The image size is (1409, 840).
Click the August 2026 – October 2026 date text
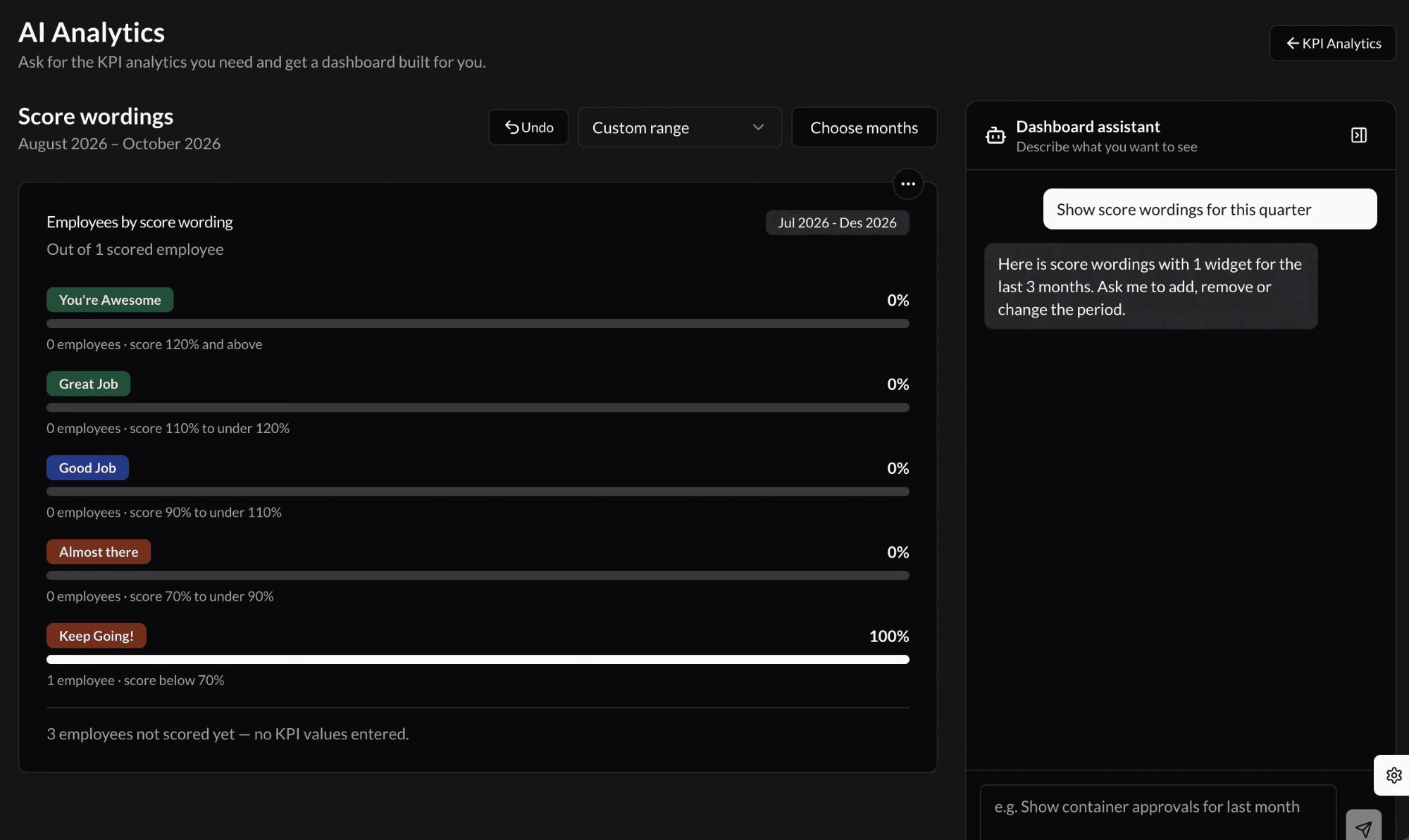pyautogui.click(x=119, y=144)
